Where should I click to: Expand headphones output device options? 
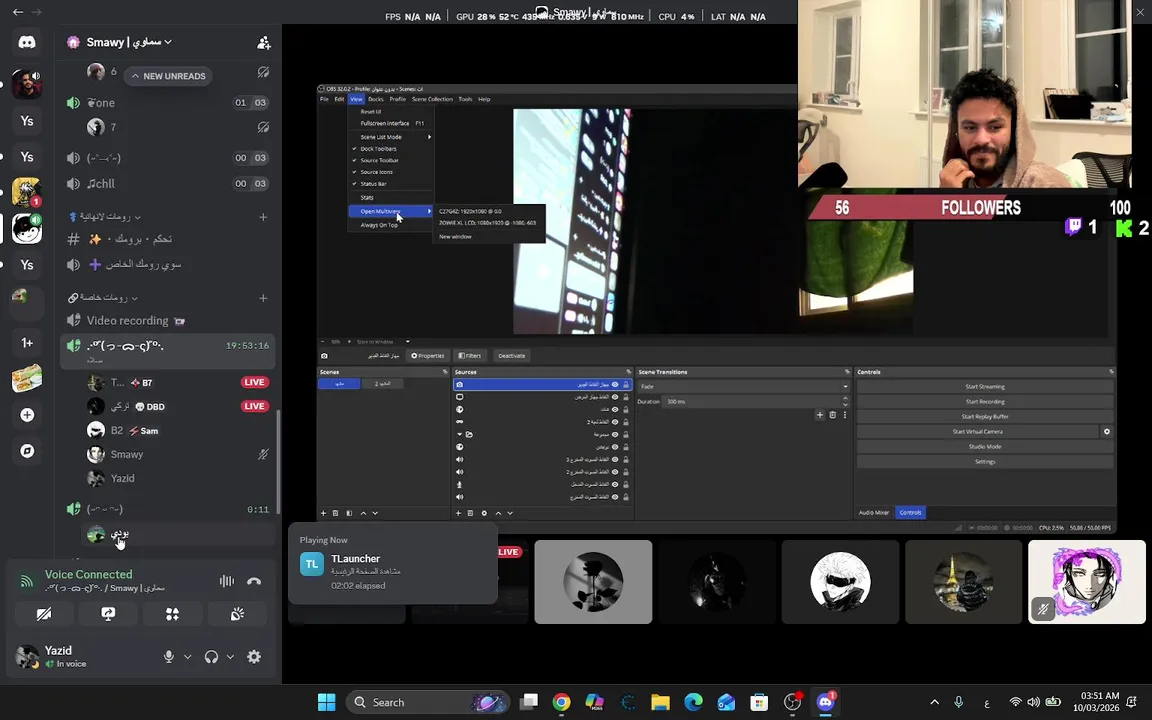(x=230, y=657)
